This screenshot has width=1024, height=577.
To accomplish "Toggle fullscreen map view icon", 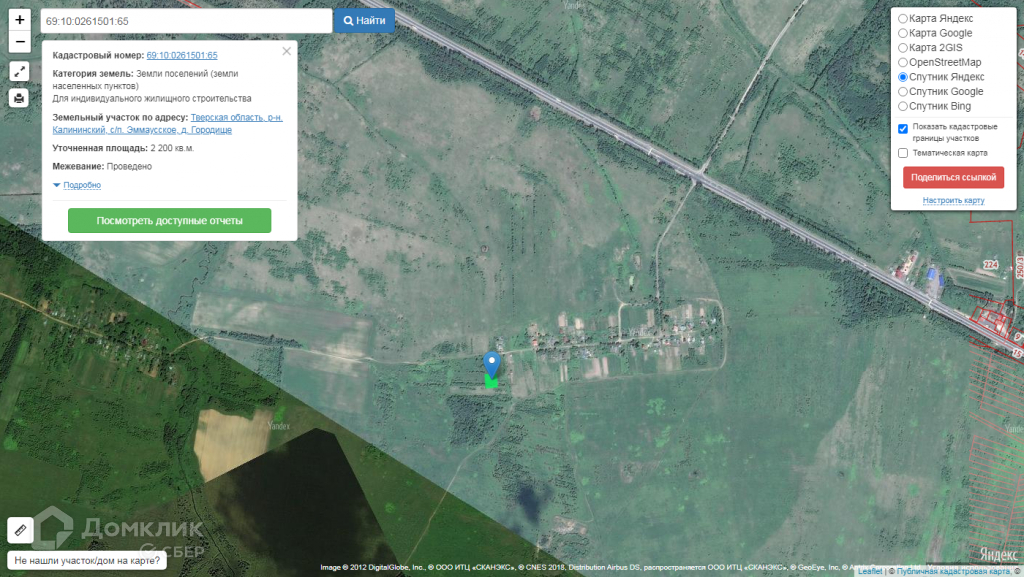I will (x=19, y=71).
